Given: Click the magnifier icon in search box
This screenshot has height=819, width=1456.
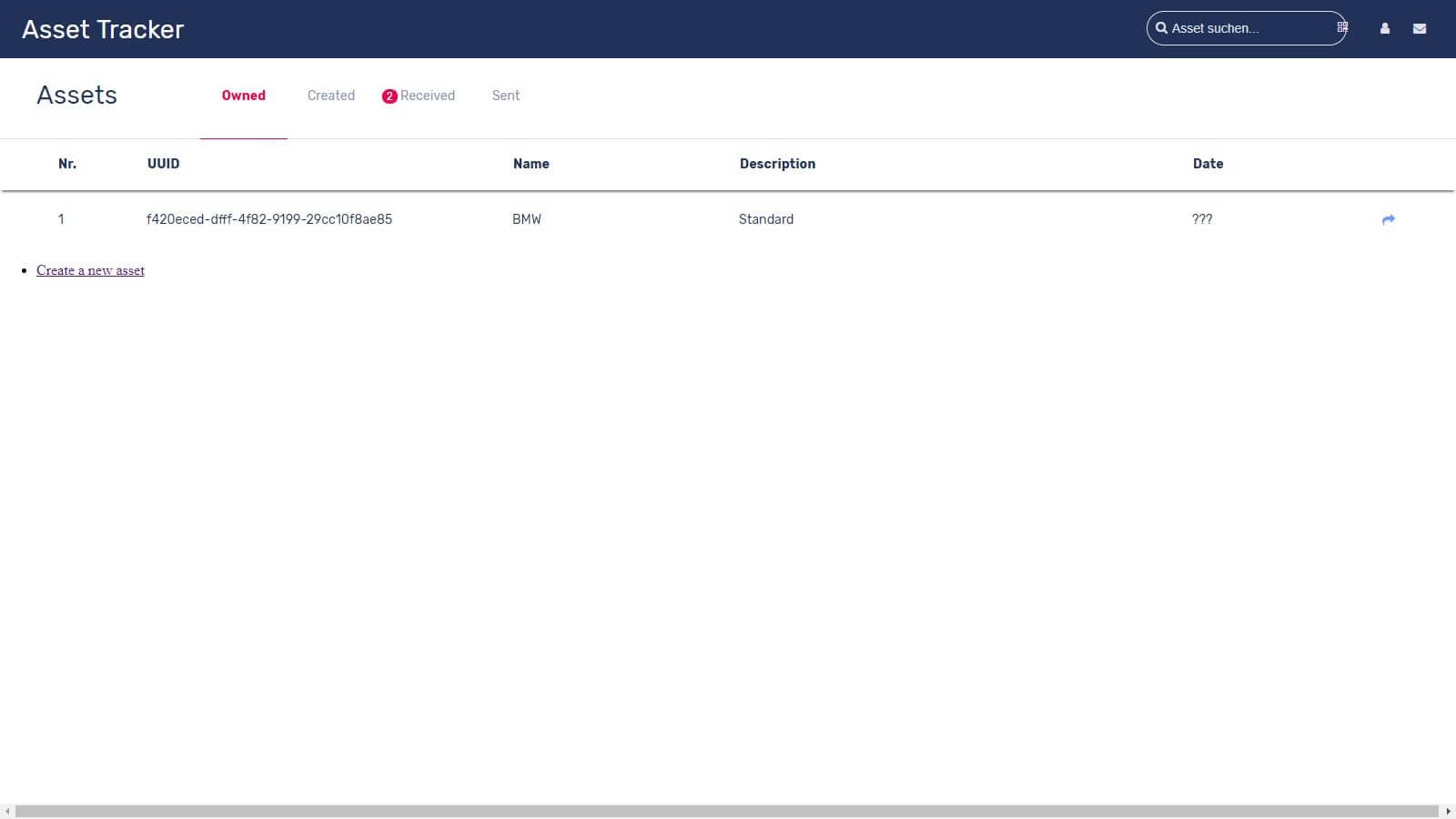Looking at the screenshot, I should coord(1161,28).
